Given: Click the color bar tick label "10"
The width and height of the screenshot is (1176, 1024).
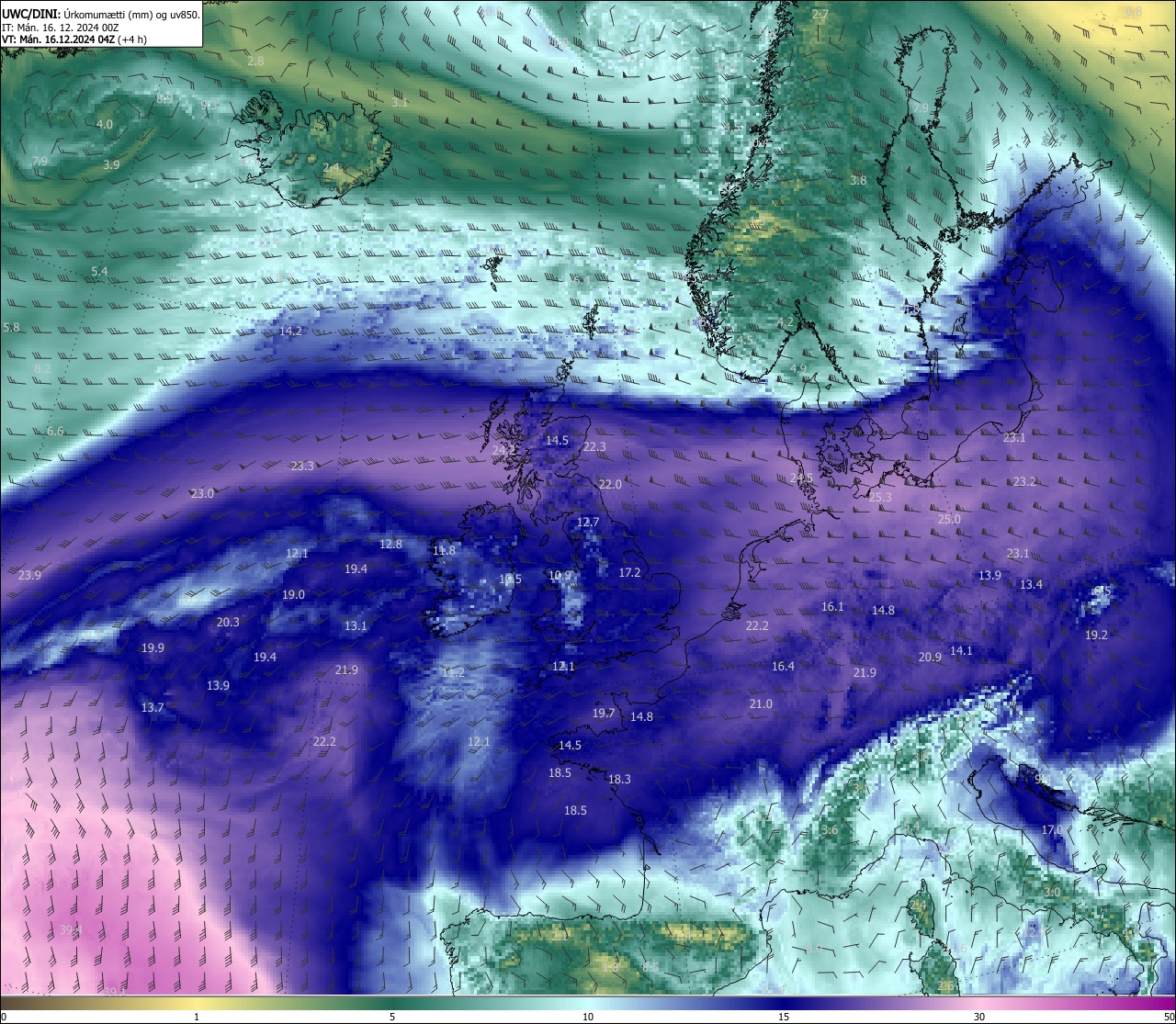Looking at the screenshot, I should coord(588,1017).
